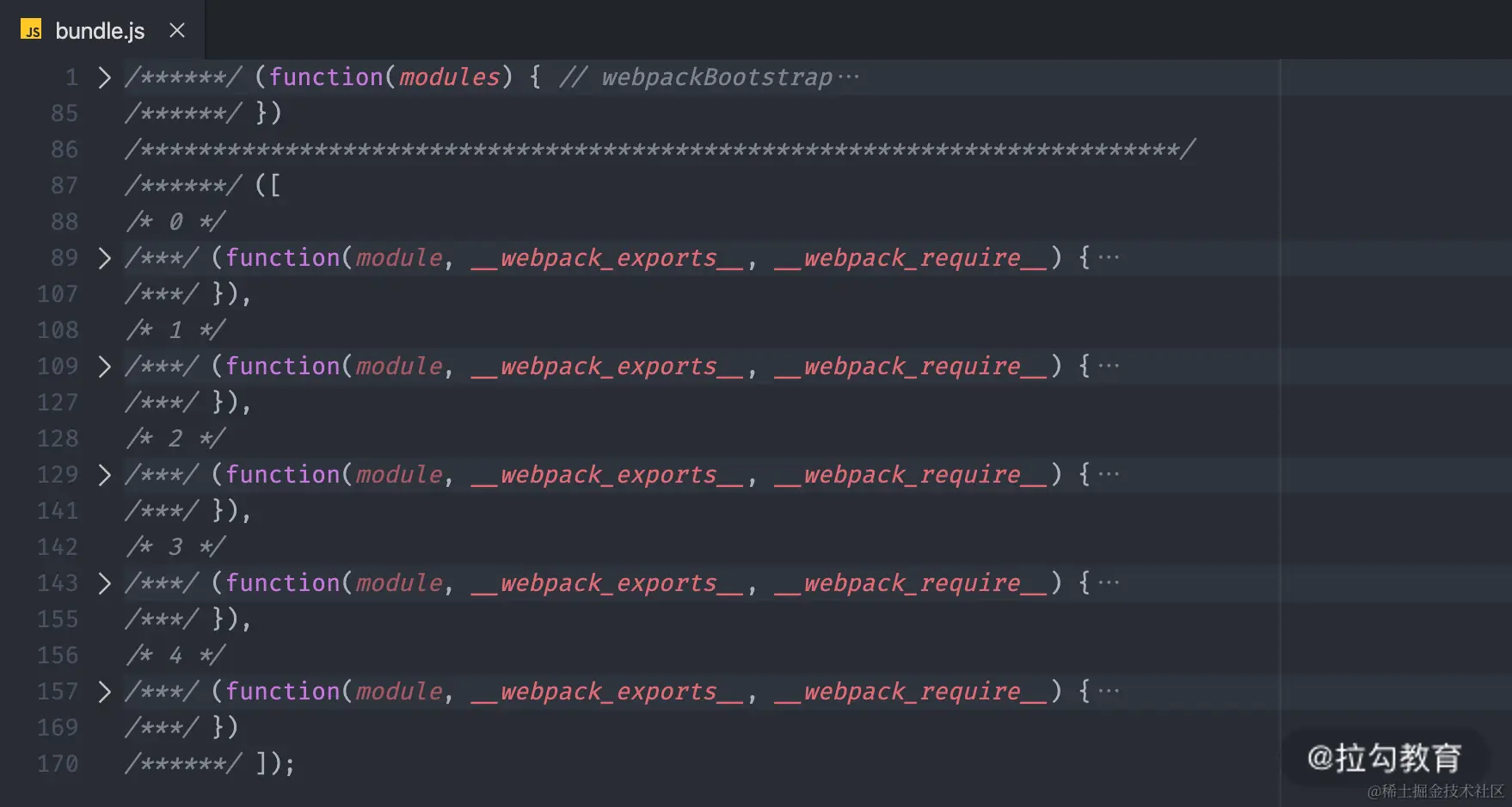Click the '/* 0 */' comment
Viewport: 1512px width, 807px height.
pyautogui.click(x=175, y=222)
